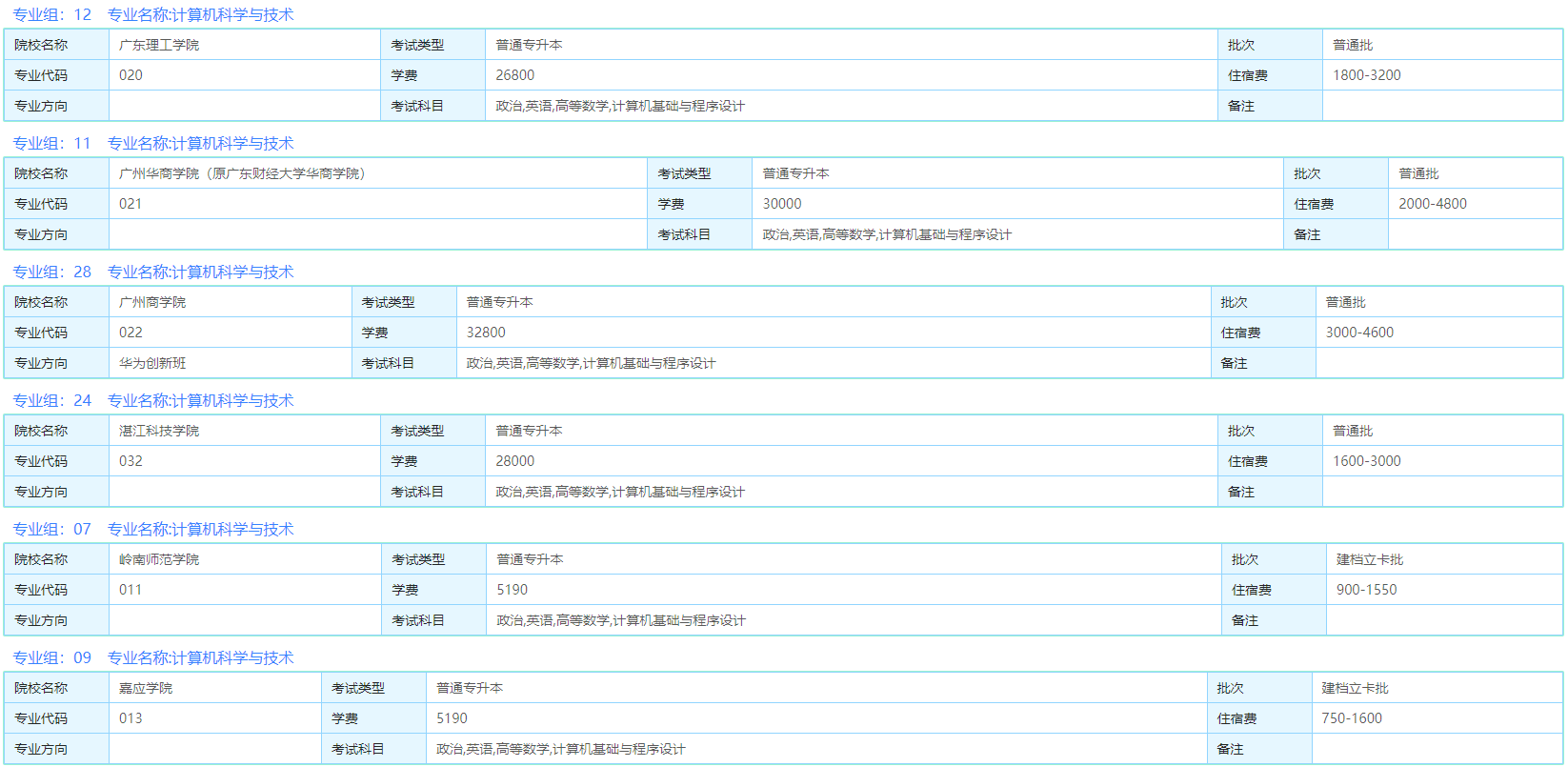Click the tuition value 26800
This screenshot has height=767, width=1568.
tap(515, 75)
